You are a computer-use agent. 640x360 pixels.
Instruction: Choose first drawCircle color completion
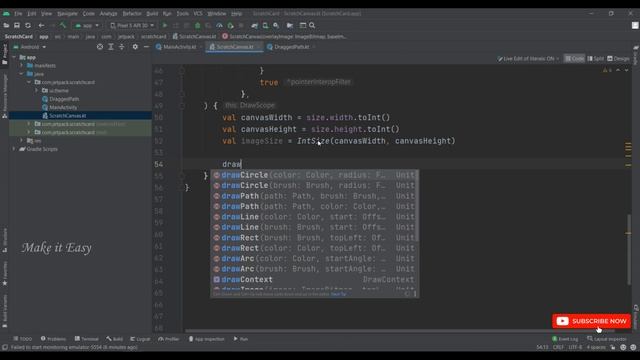click(314, 175)
